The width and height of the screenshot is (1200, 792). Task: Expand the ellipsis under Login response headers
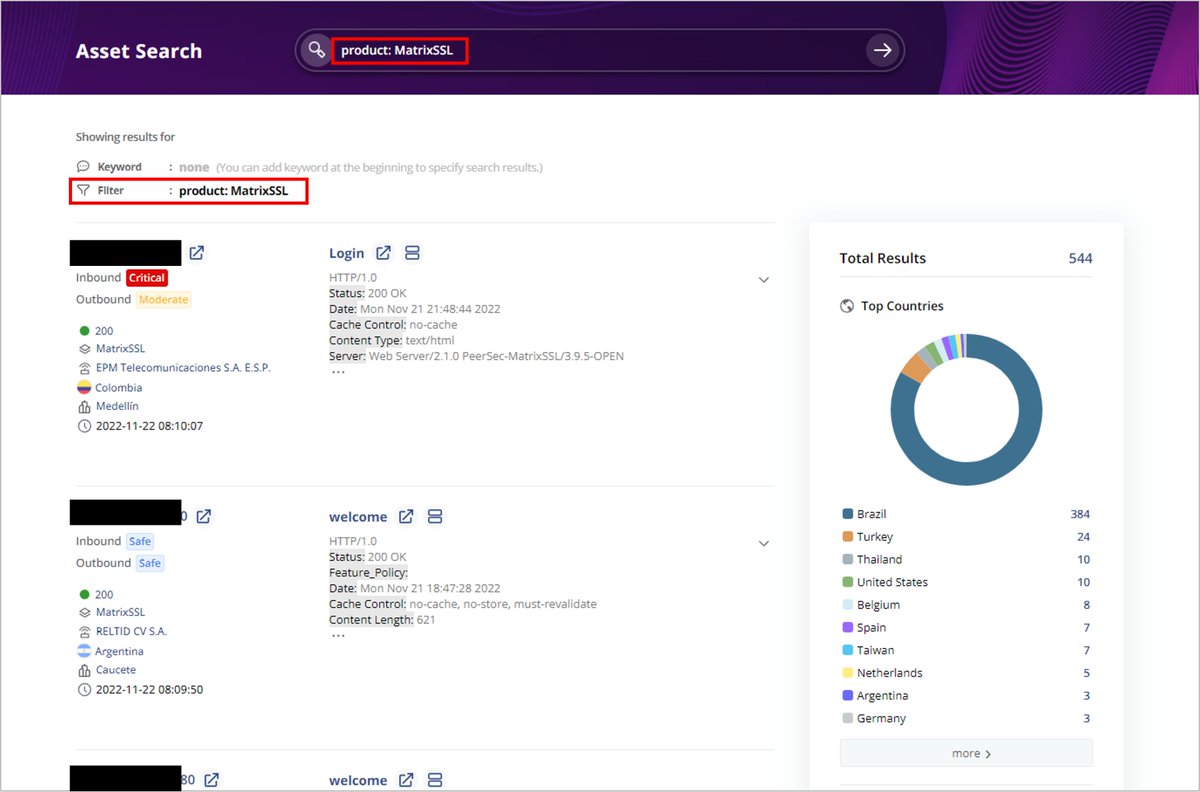338,371
